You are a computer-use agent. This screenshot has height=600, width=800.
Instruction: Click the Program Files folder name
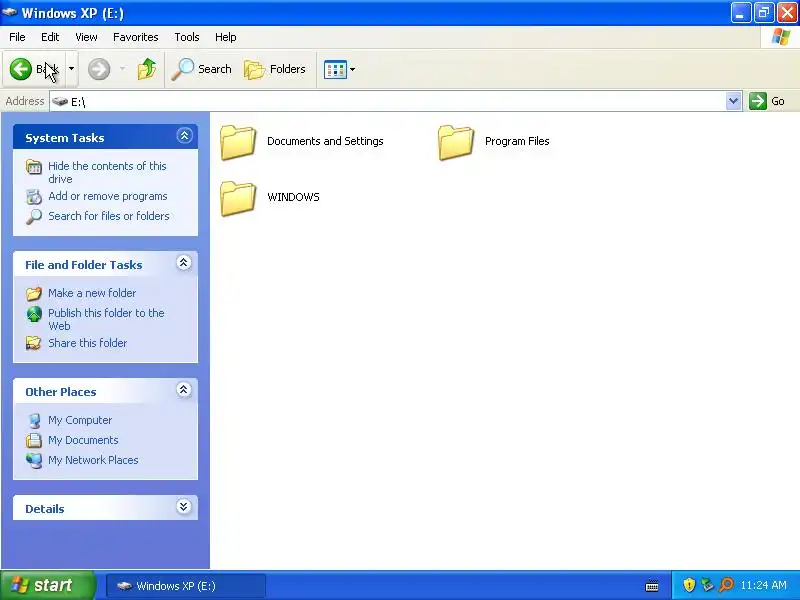tap(517, 141)
